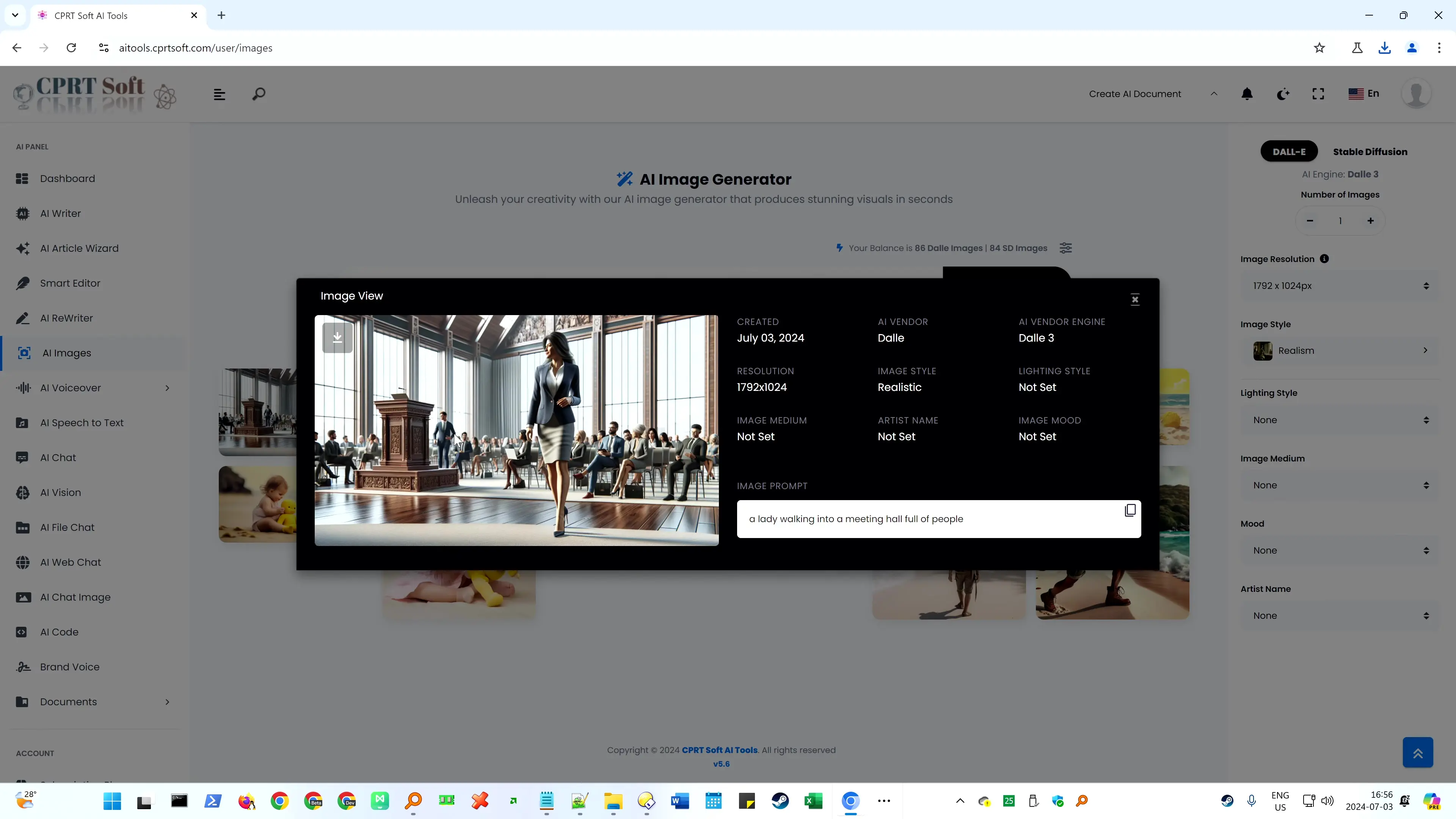Expand the Lighting Style dropdown
The height and width of the screenshot is (819, 1456).
point(1340,419)
